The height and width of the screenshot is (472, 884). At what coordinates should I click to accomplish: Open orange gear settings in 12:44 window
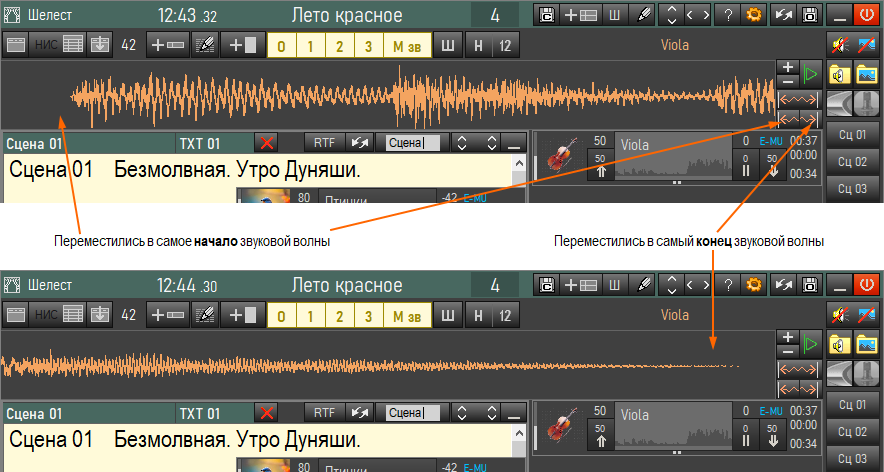753,285
